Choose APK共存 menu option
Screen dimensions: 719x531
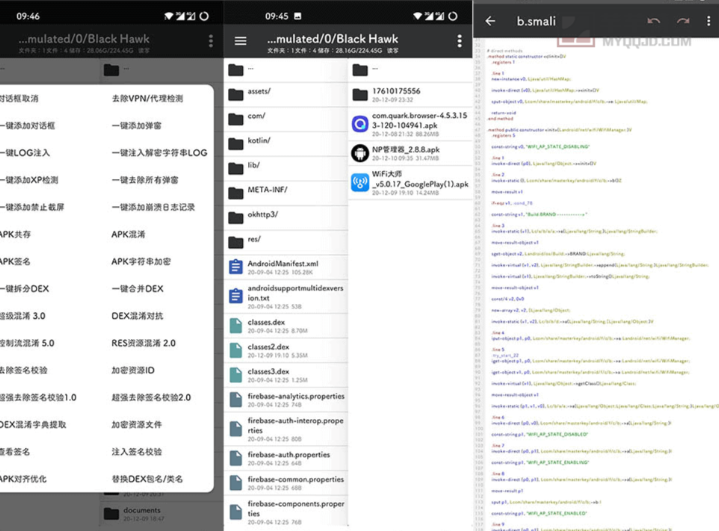(16, 234)
